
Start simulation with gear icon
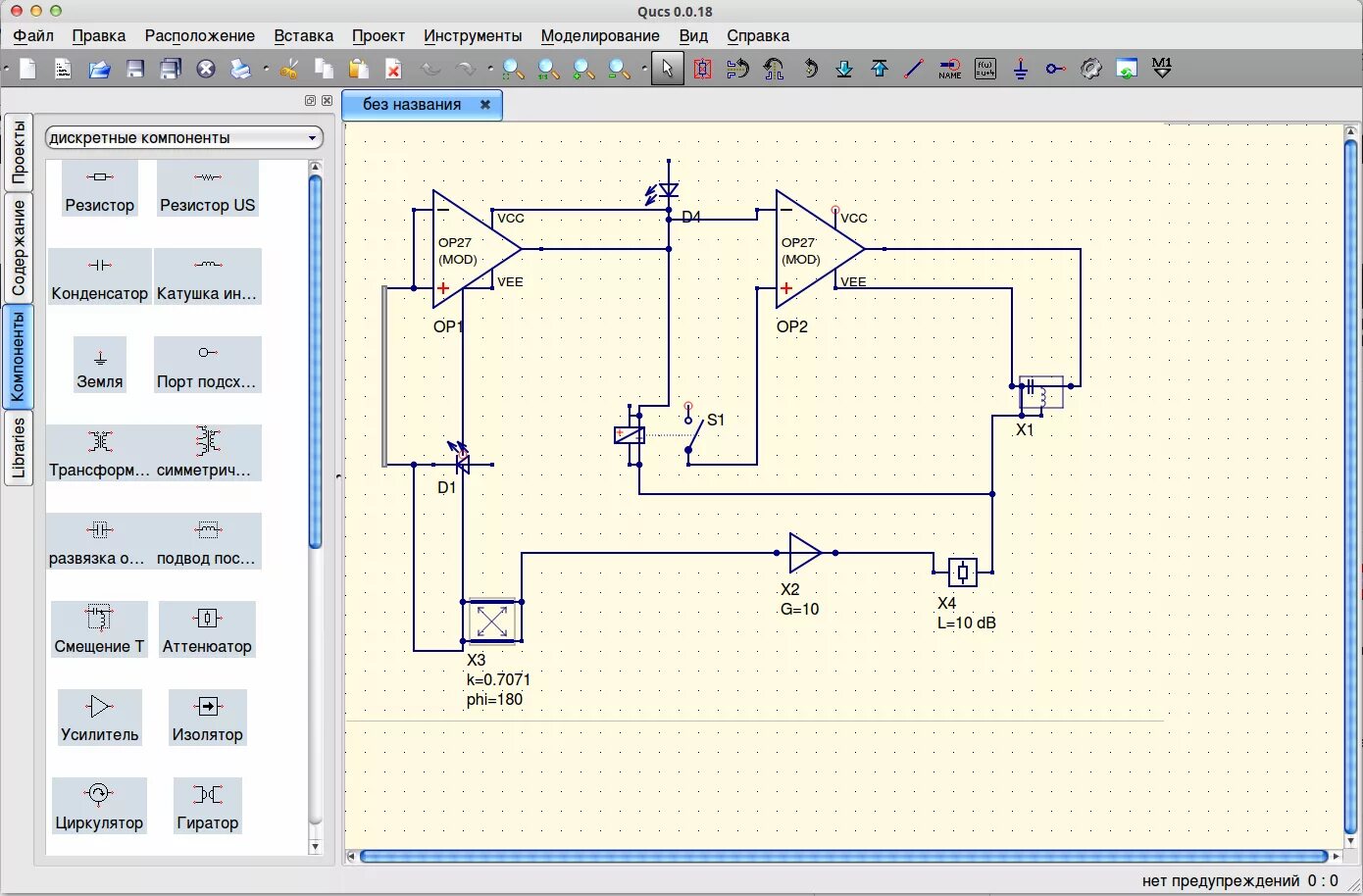pyautogui.click(x=1090, y=69)
